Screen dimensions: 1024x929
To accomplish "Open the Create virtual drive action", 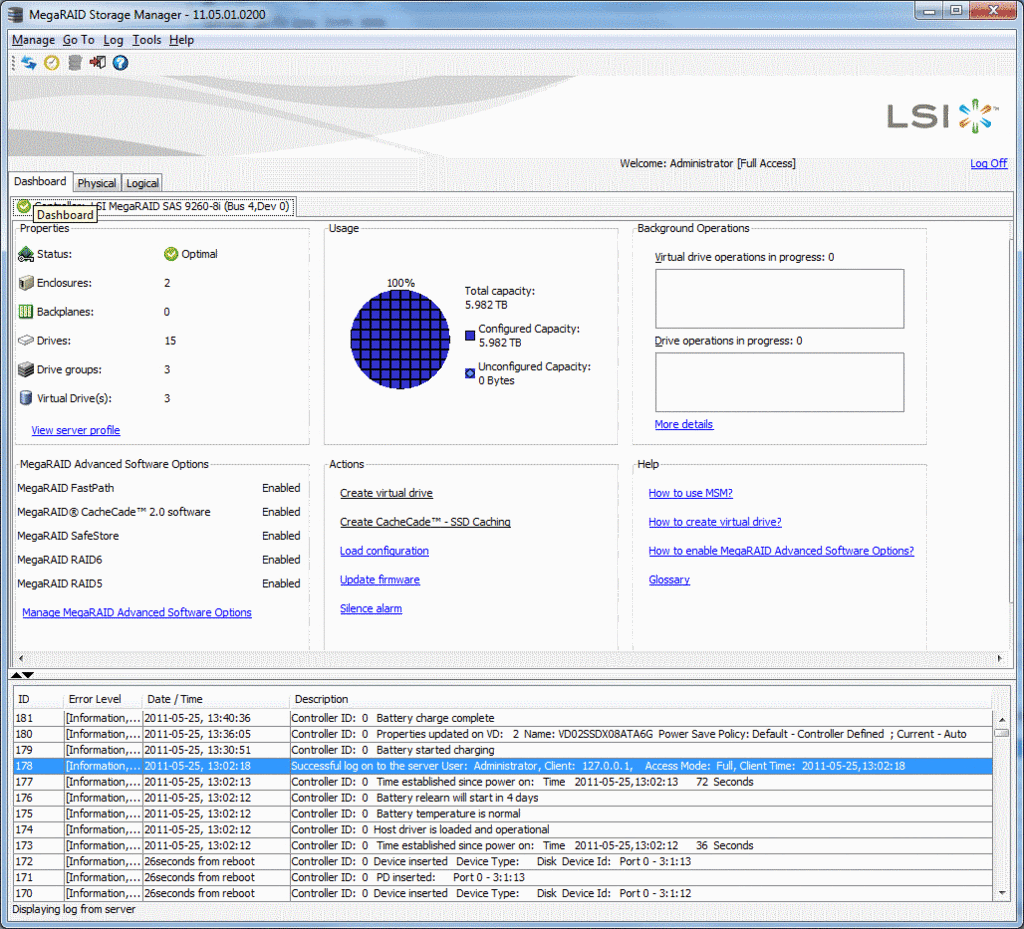I will [x=386, y=493].
